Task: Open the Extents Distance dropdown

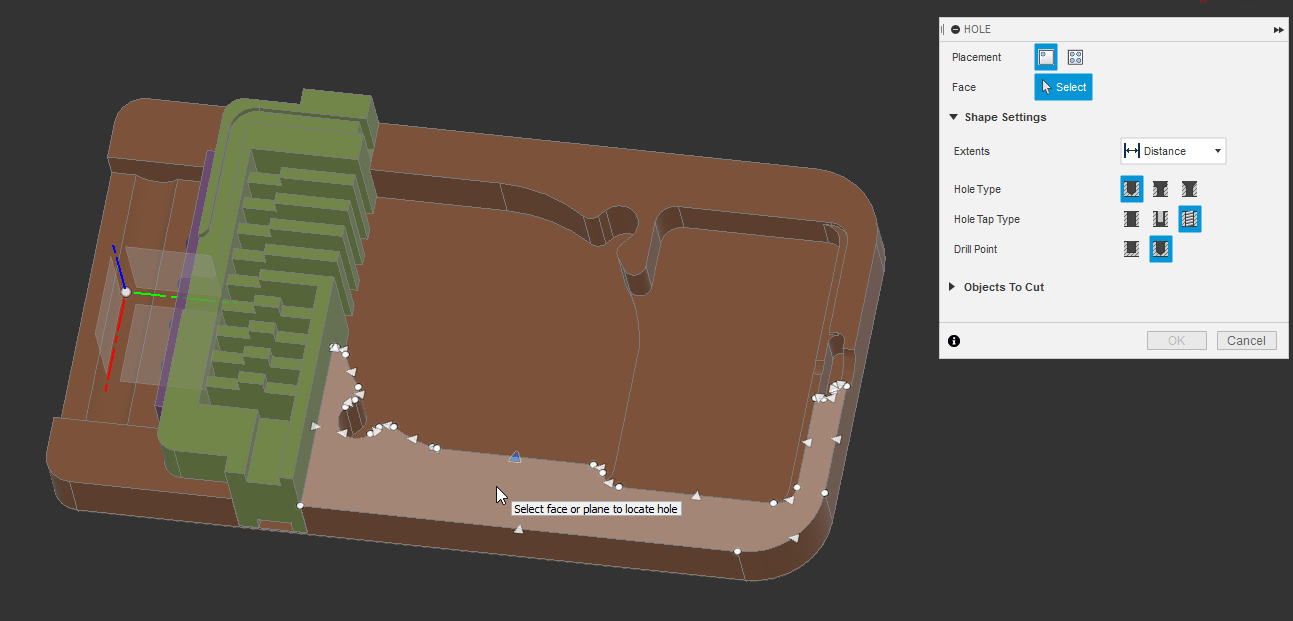Action: (1173, 151)
